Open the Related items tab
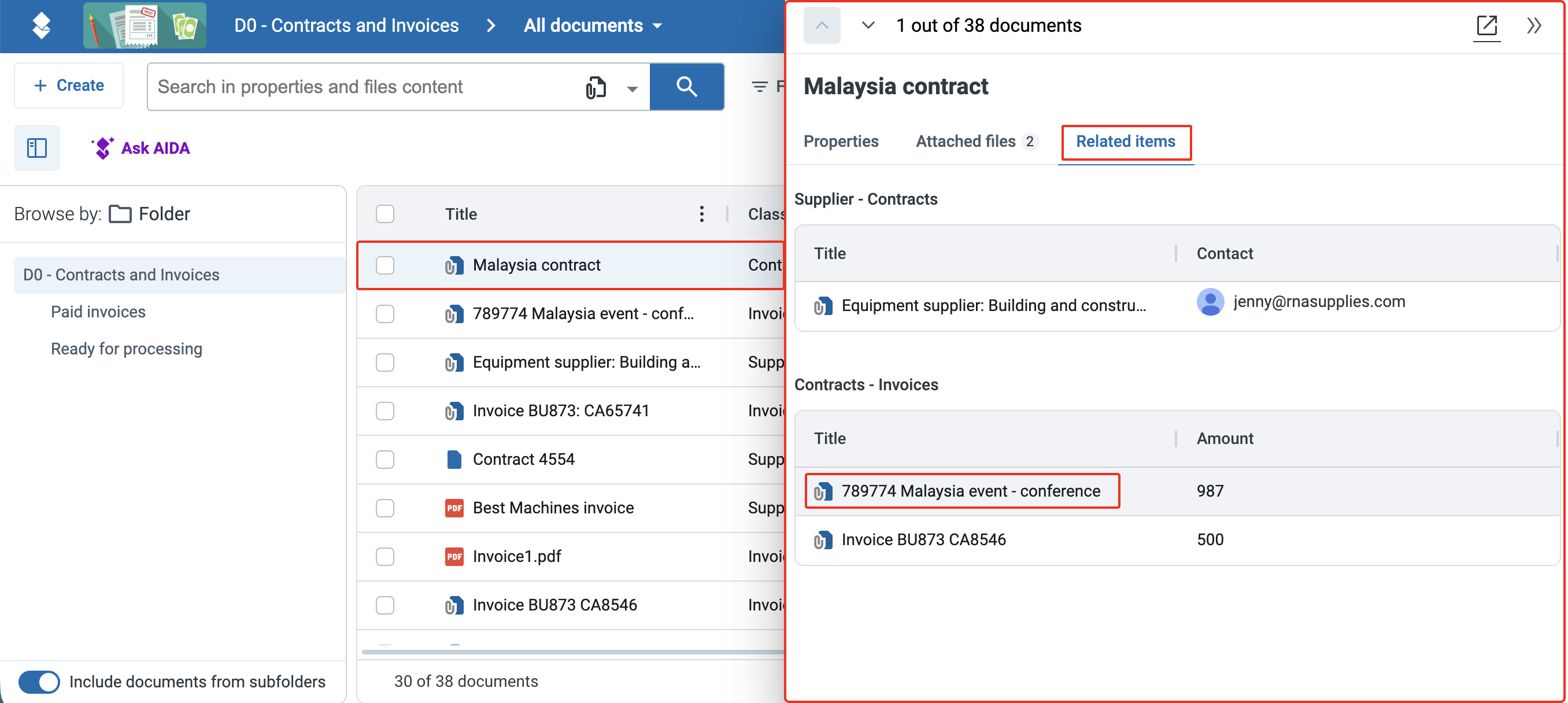This screenshot has height=703, width=1568. click(1125, 141)
